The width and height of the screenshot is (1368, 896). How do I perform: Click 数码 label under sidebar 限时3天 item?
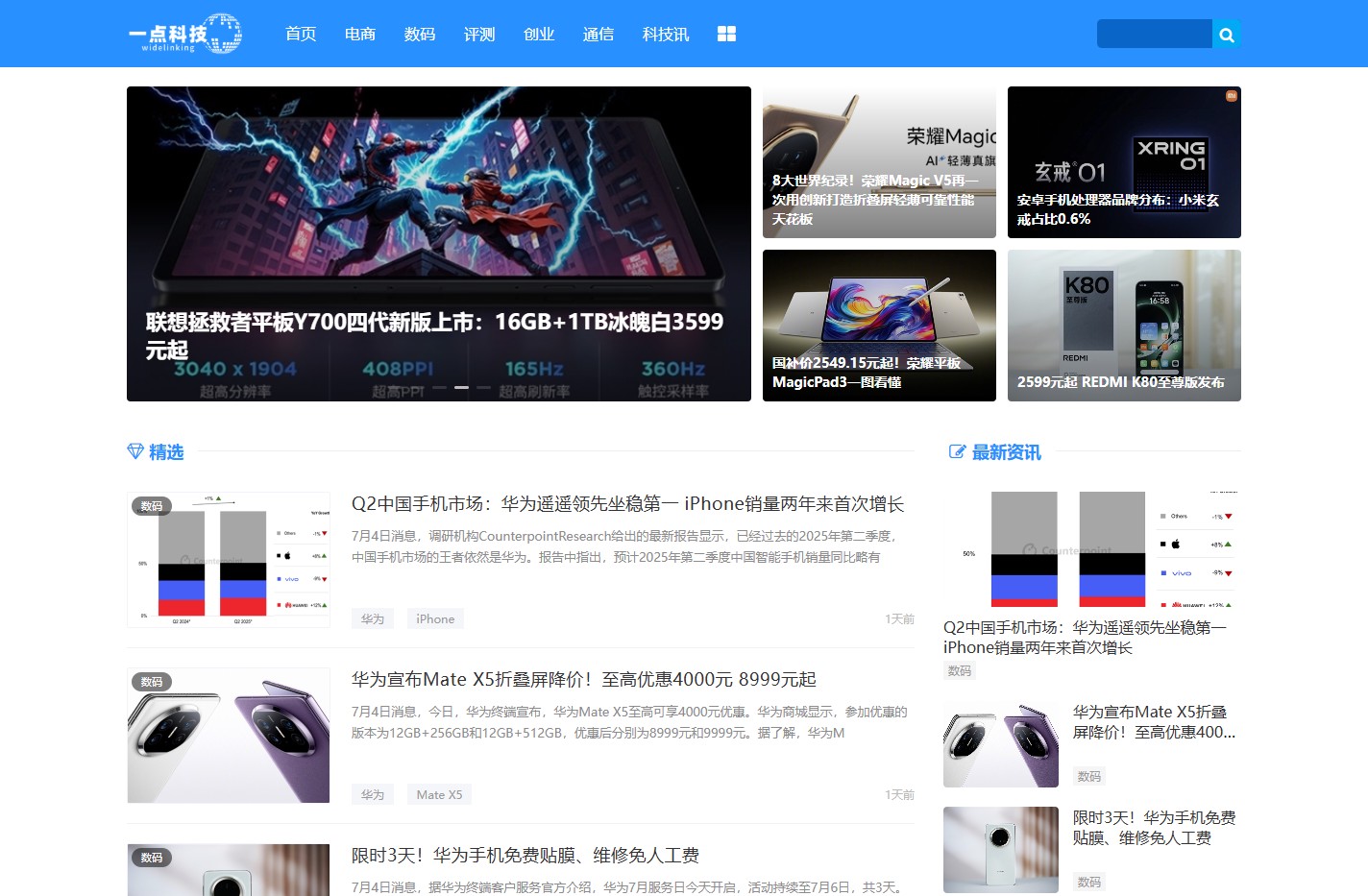pyautogui.click(x=1089, y=882)
